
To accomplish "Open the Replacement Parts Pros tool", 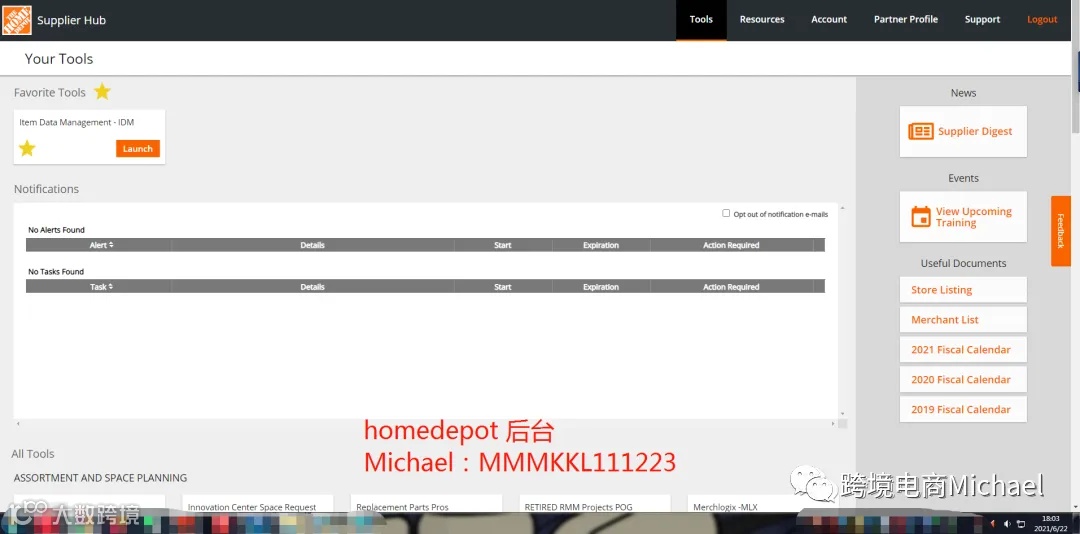I will coord(426,505).
